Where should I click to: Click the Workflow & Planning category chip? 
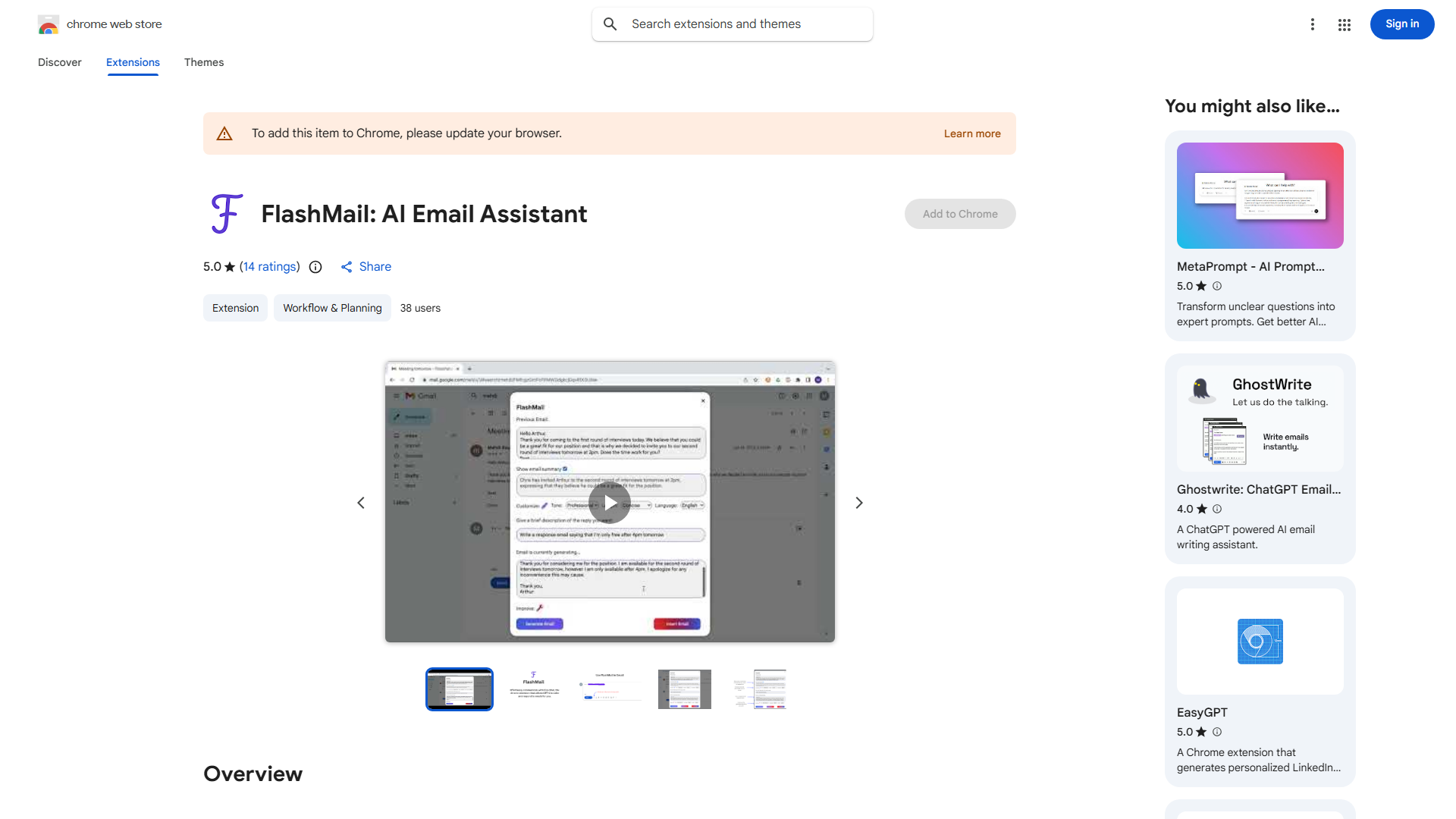(x=332, y=308)
